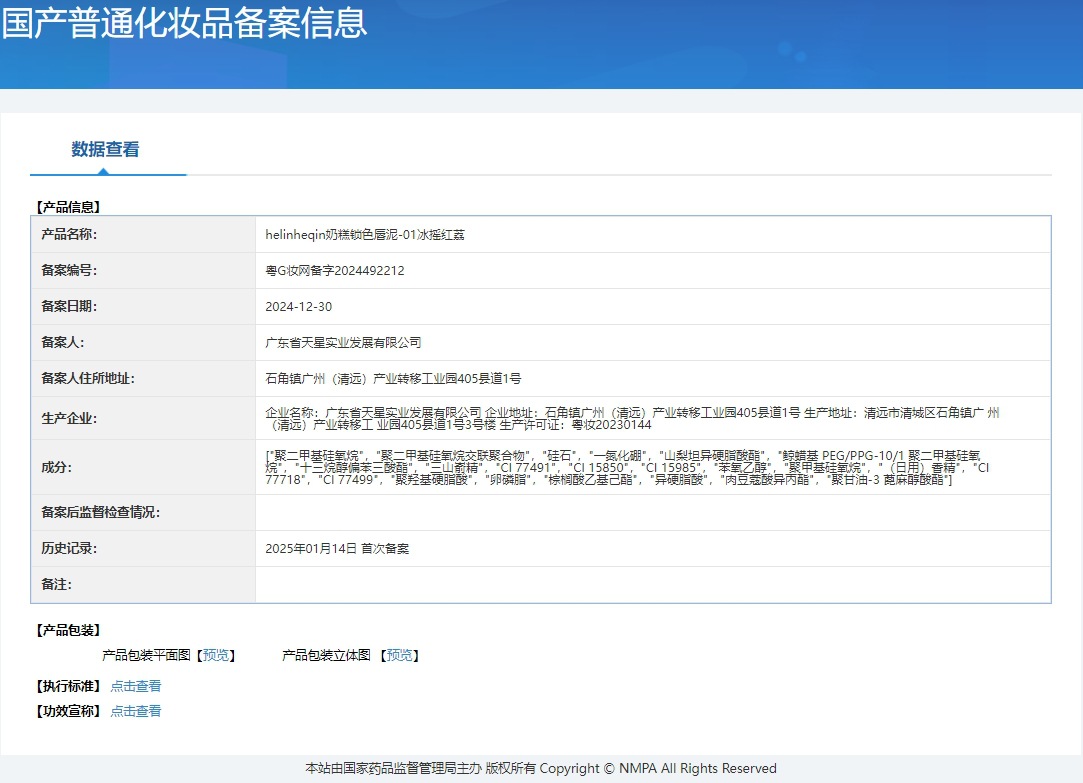Click the 【产品包装】 section heading
The height and width of the screenshot is (783, 1083).
tap(68, 630)
